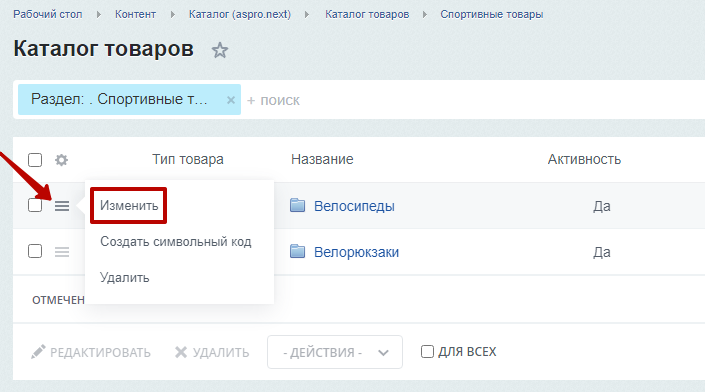Go to Каталог товаров breadcrumb
The image size is (705, 392).
click(367, 14)
